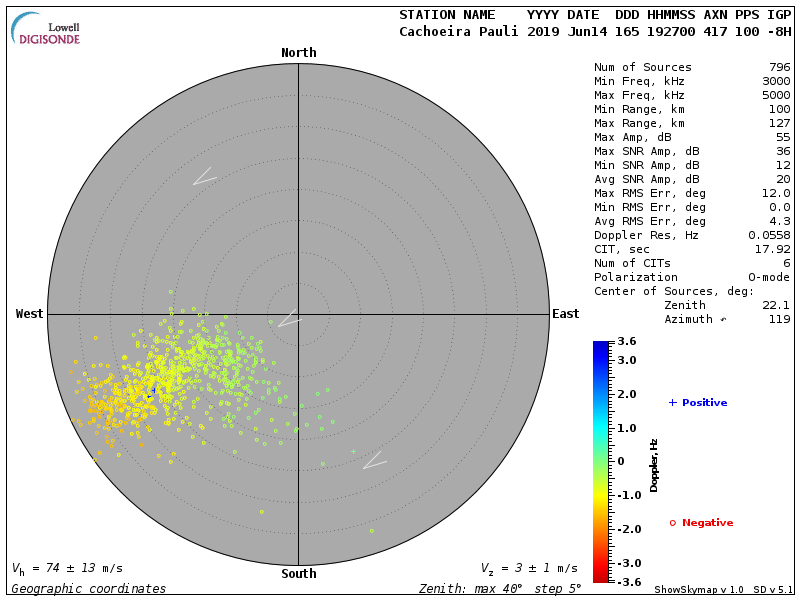Click the Polarization O-mode entry
The image size is (800, 600).
point(692,277)
